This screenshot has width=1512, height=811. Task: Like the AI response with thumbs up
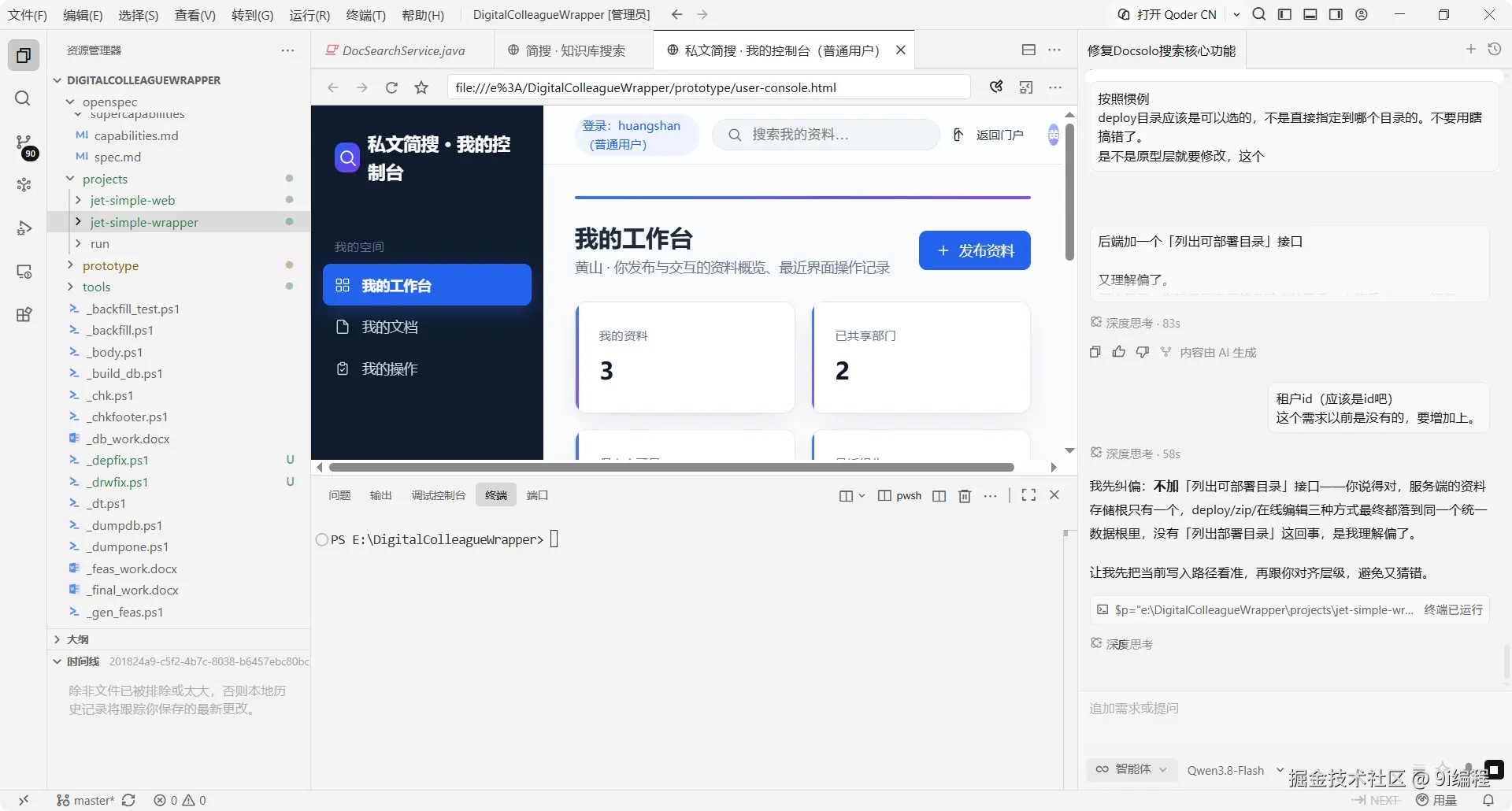(1119, 352)
